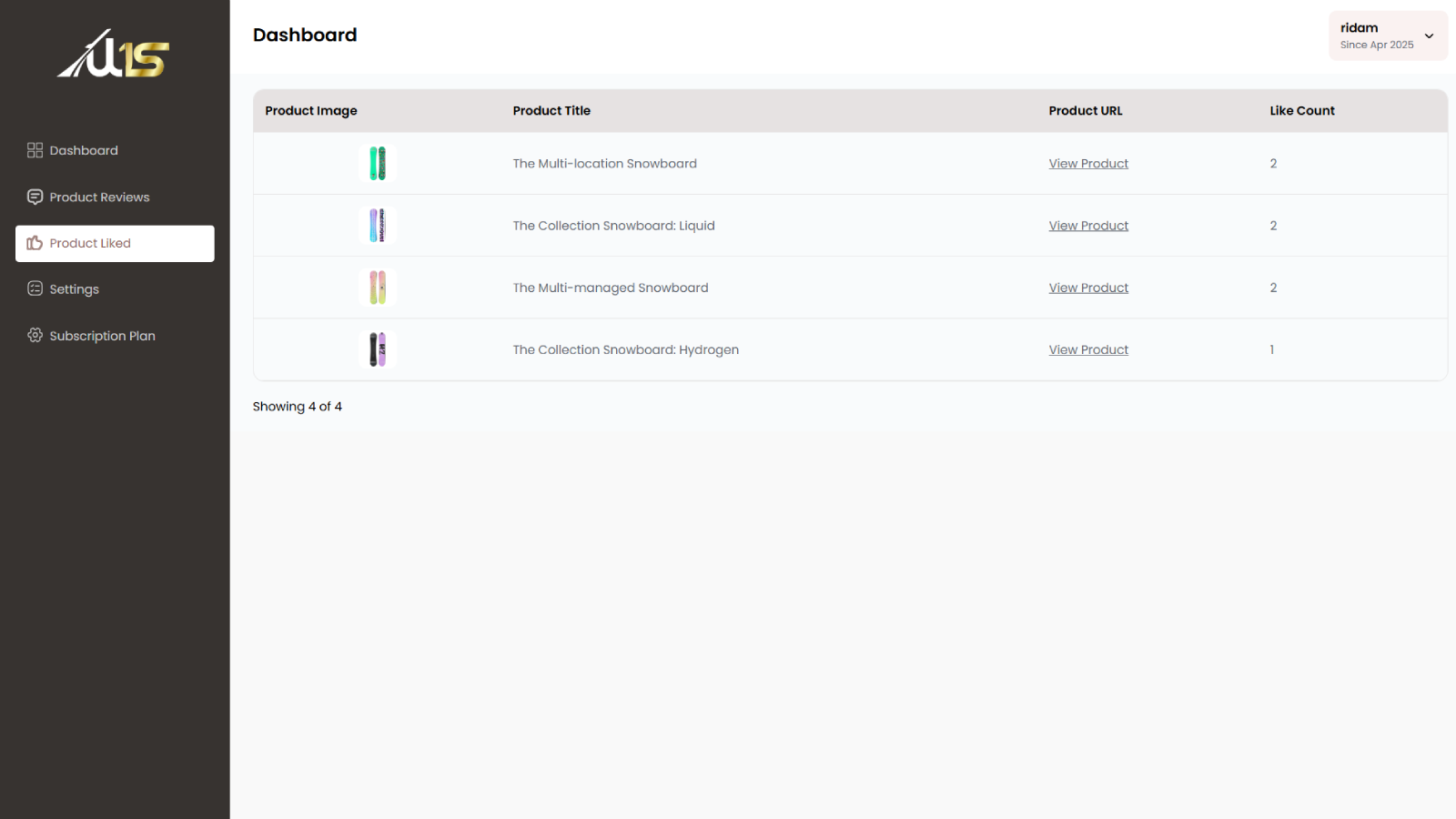Follow View Product for Multi-managed Snowboard

[x=1087, y=288]
